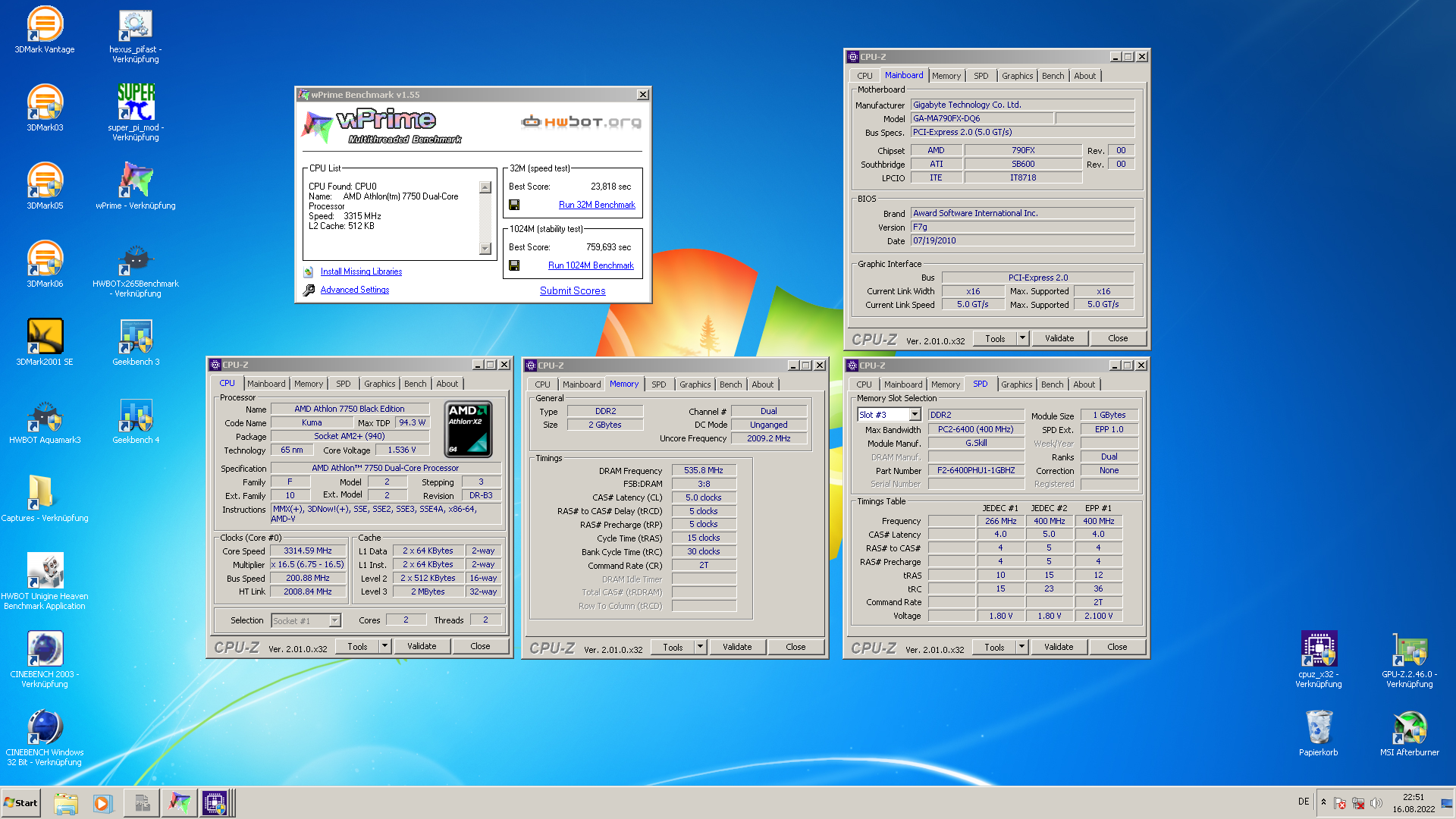Open the Start menu
Image resolution: width=1456 pixels, height=819 pixels.
click(20, 803)
